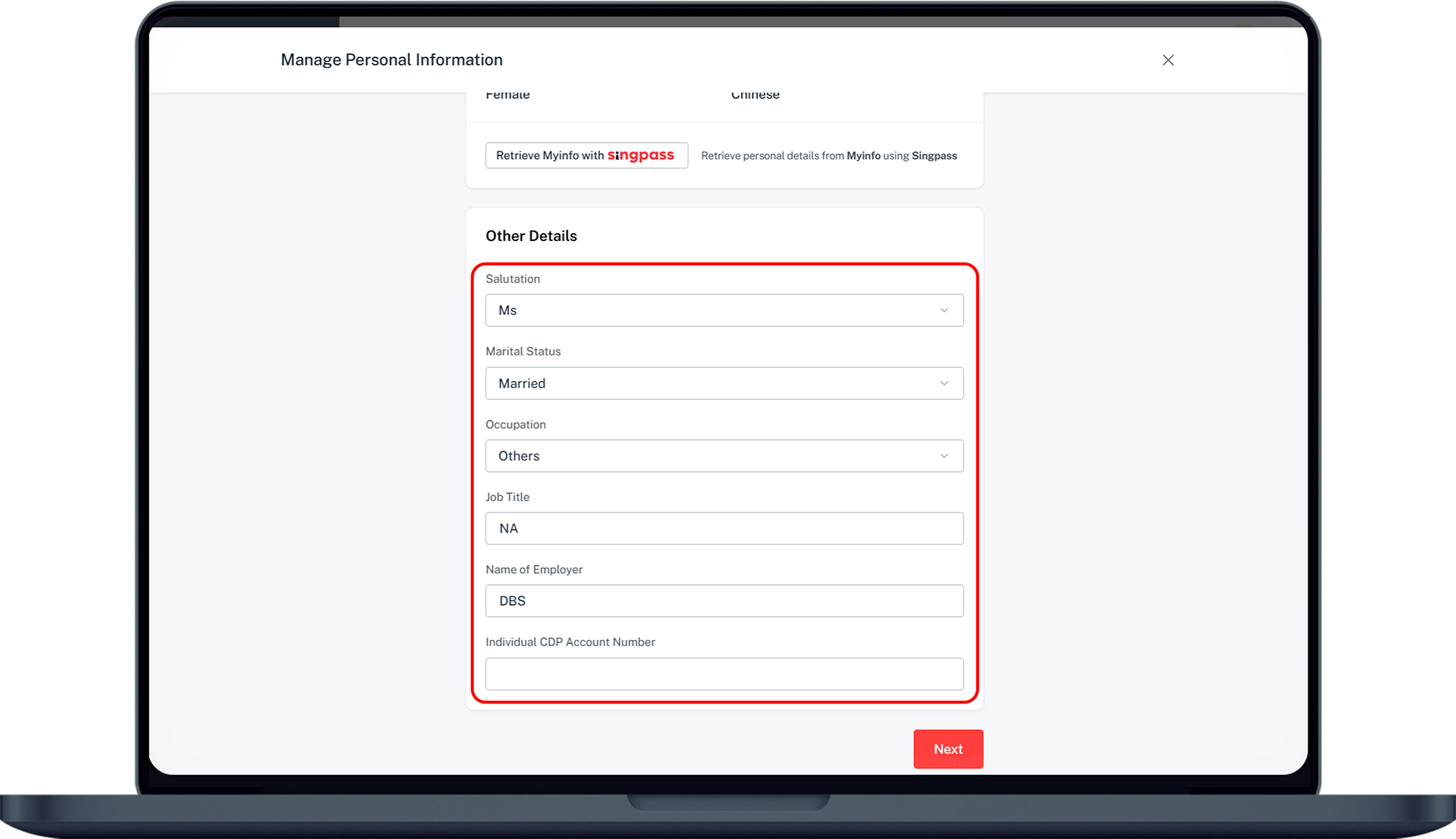Click the Name of Employer field
Image resolution: width=1456 pixels, height=839 pixels.
[724, 601]
